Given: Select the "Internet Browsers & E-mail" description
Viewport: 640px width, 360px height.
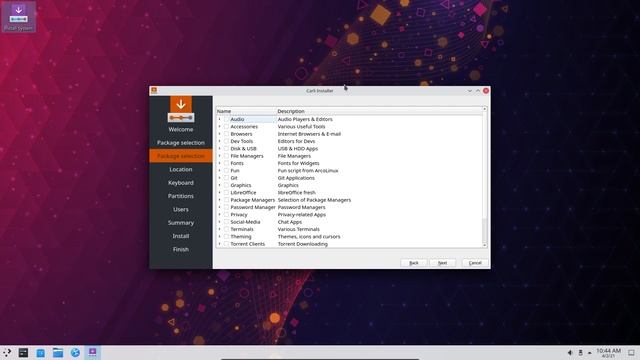Looking at the screenshot, I should click(x=309, y=134).
